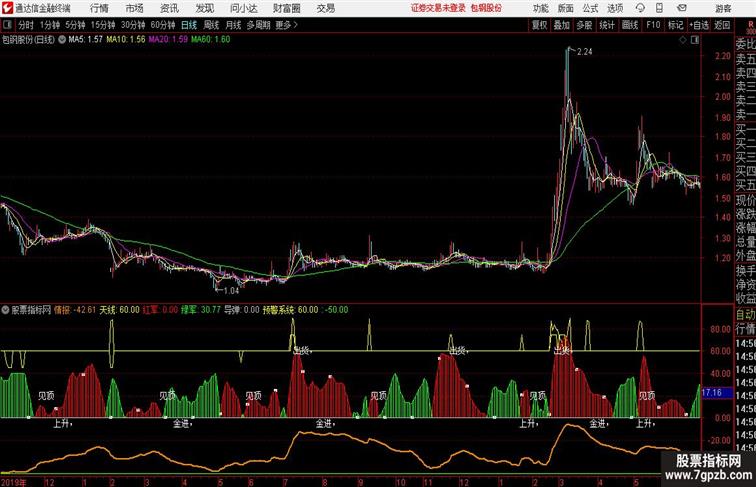Open the 发现 menu
Image resolution: width=756 pixels, height=487 pixels.
coord(204,8)
